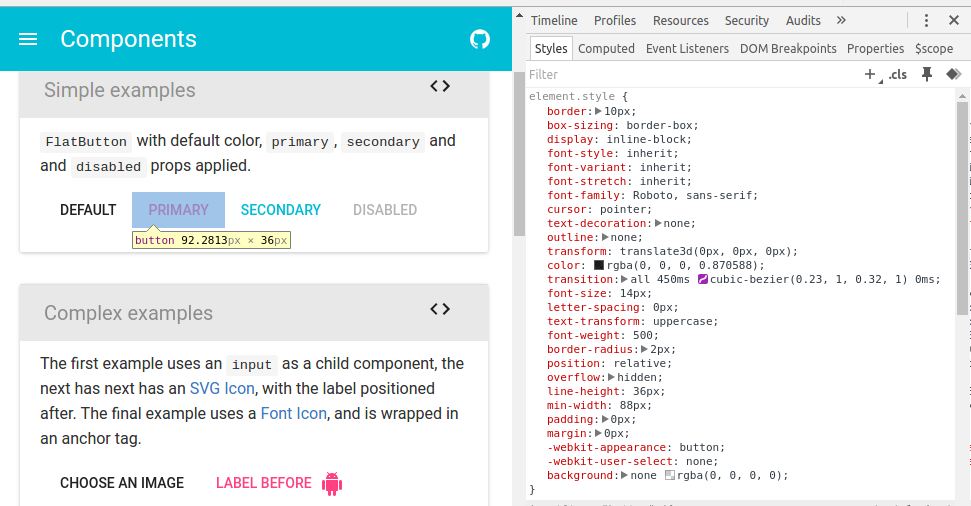Toggle element state pin icon
The height and width of the screenshot is (506, 971).
coord(926,75)
